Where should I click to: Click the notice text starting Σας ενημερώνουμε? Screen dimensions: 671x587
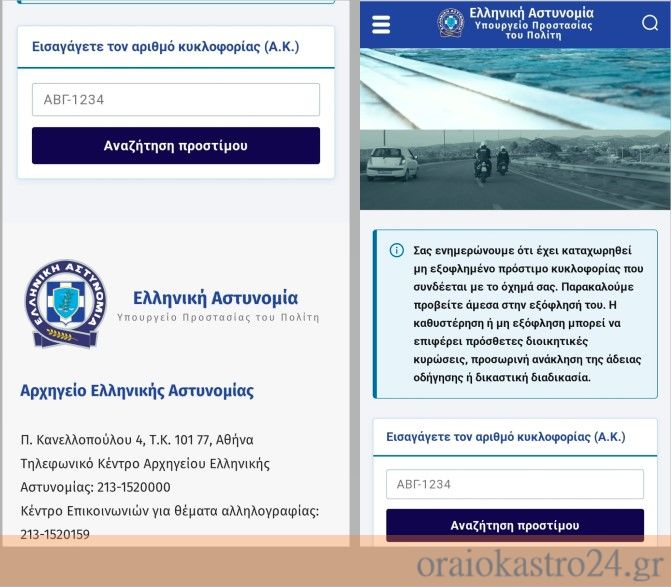point(528,314)
